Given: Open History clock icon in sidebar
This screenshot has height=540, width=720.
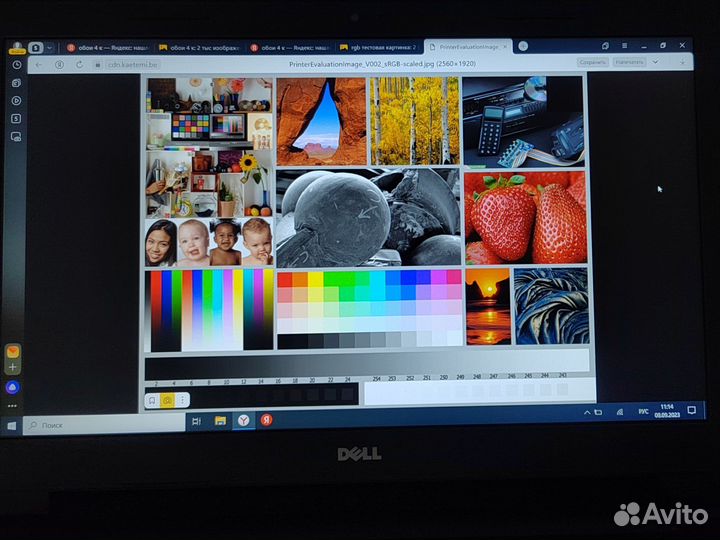Looking at the screenshot, I should [x=17, y=65].
